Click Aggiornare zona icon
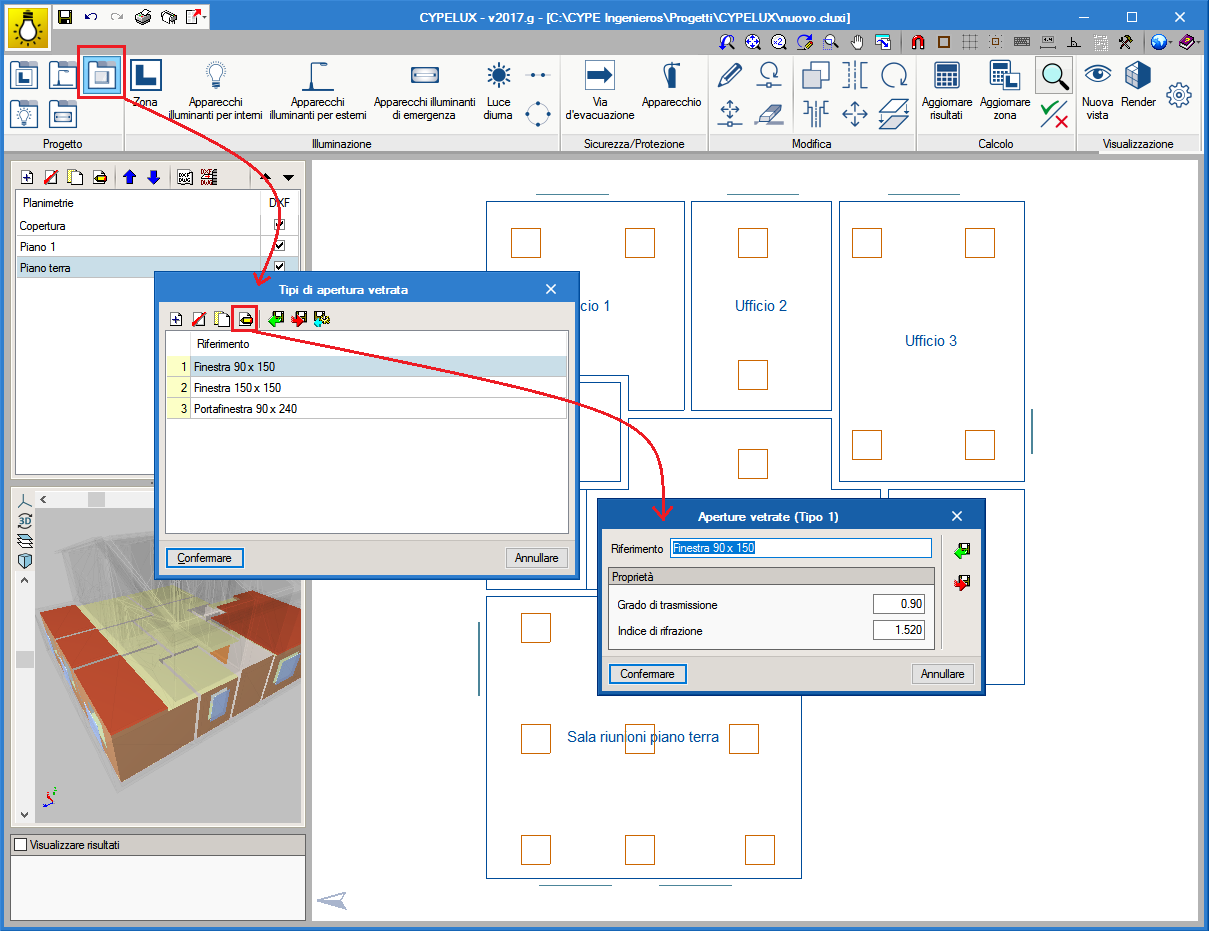 pos(1005,90)
